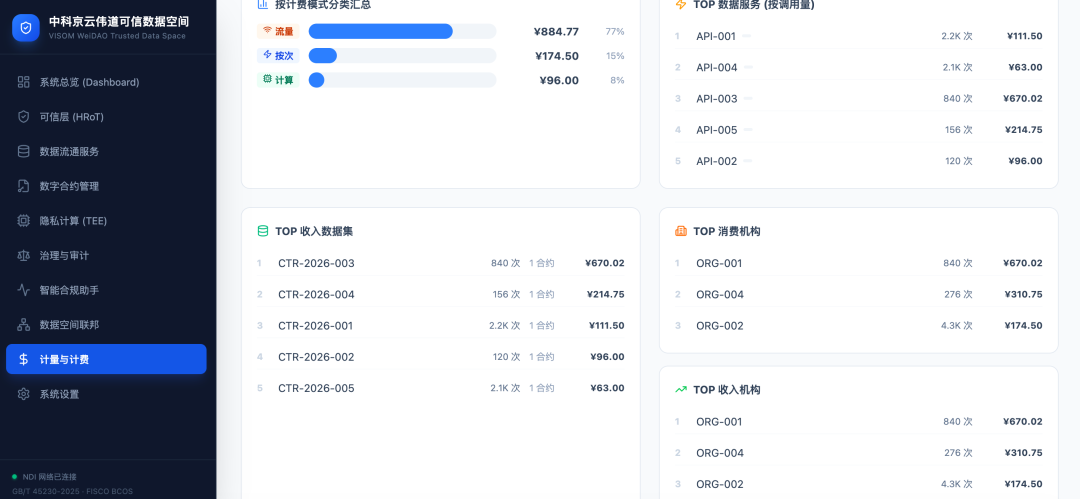The width and height of the screenshot is (1080, 499).
Task: Click the 计算 progress bar at 8%
Action: pyautogui.click(x=402, y=80)
